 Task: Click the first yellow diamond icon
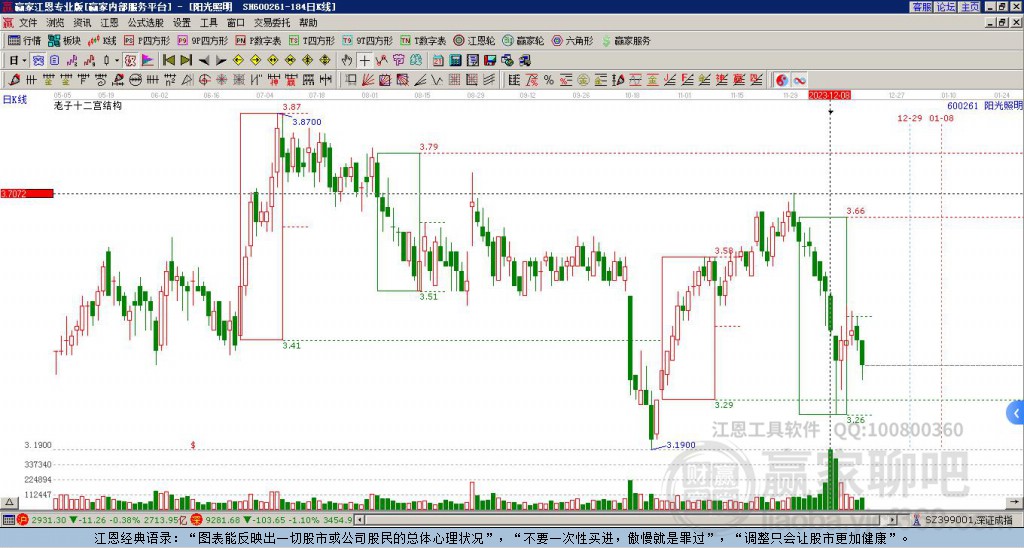tap(238, 61)
